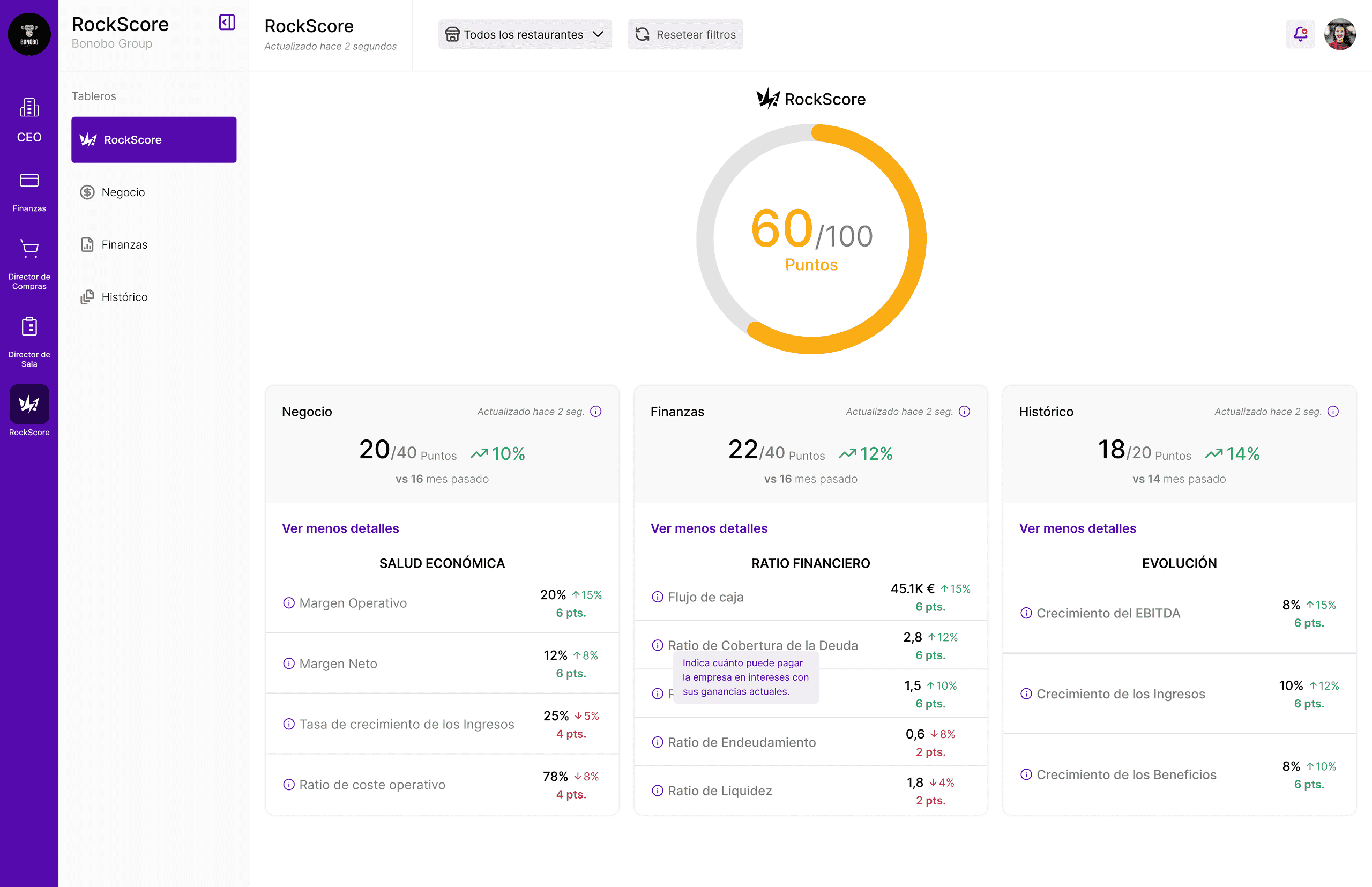Click the 22/40 Puntos score
The height and width of the screenshot is (887, 1372).
777,450
